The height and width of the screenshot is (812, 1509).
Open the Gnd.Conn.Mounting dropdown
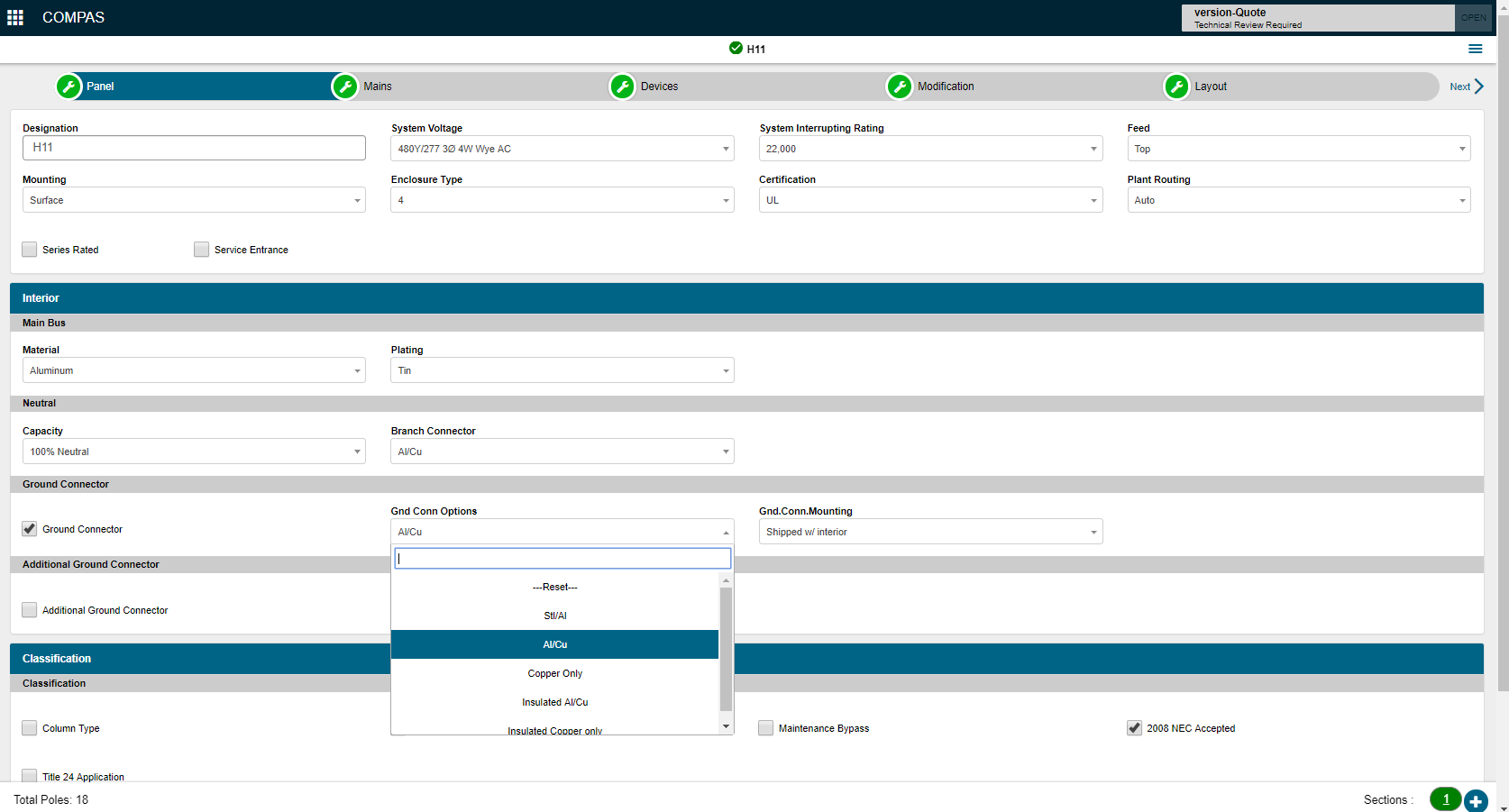[930, 532]
